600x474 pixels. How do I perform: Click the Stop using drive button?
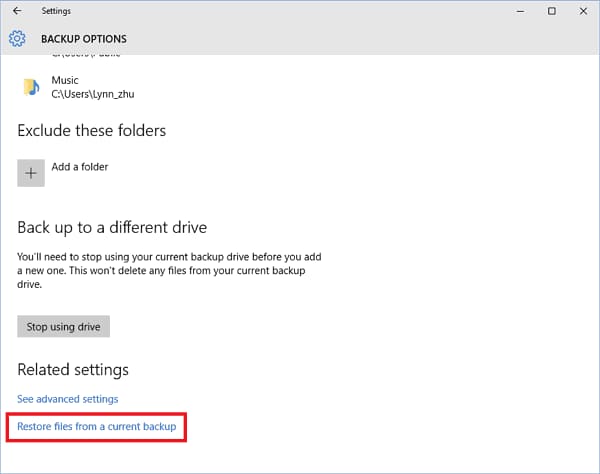[x=64, y=326]
